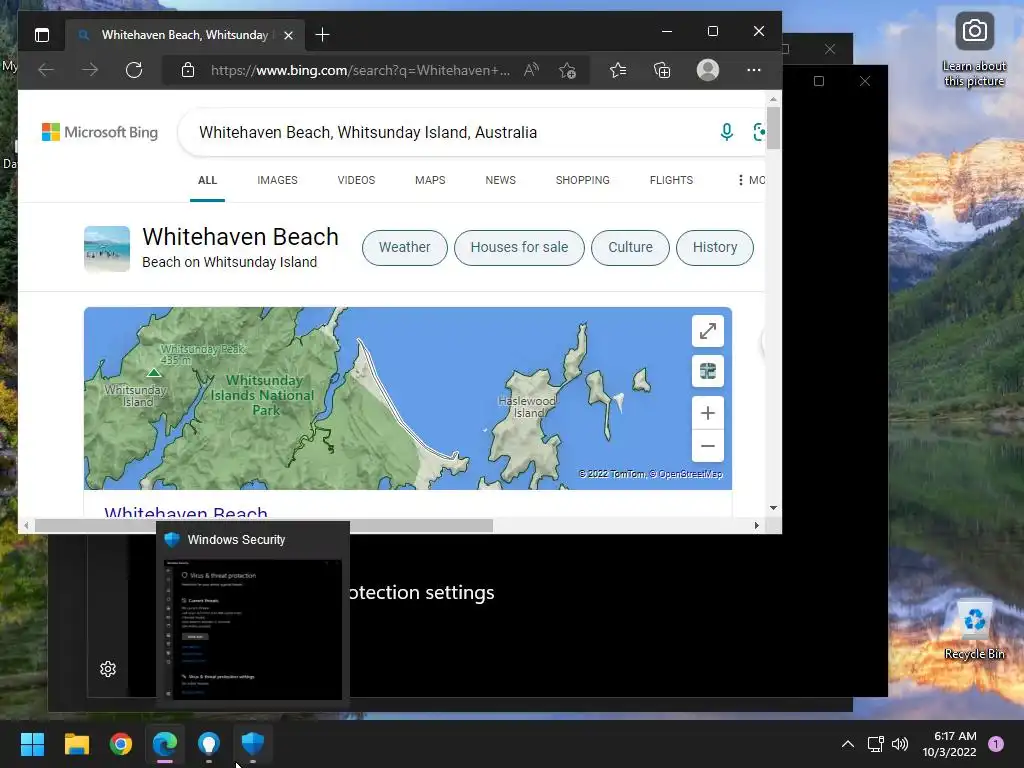
Task: Open the Favorites list
Action: (x=618, y=70)
